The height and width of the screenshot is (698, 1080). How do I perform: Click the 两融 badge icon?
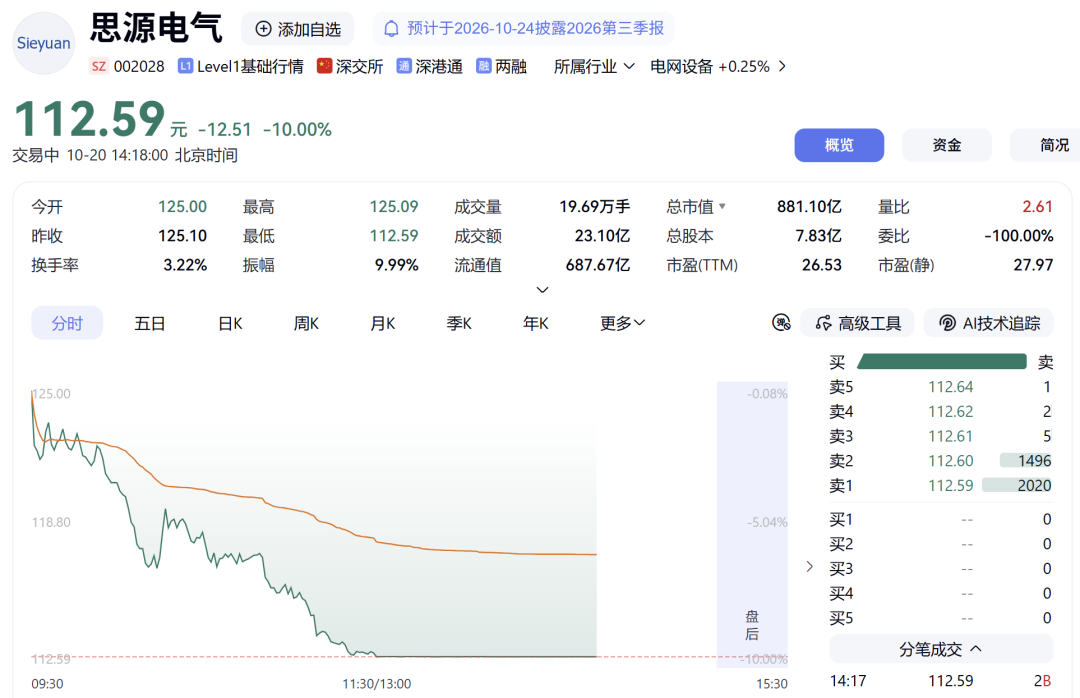click(484, 66)
